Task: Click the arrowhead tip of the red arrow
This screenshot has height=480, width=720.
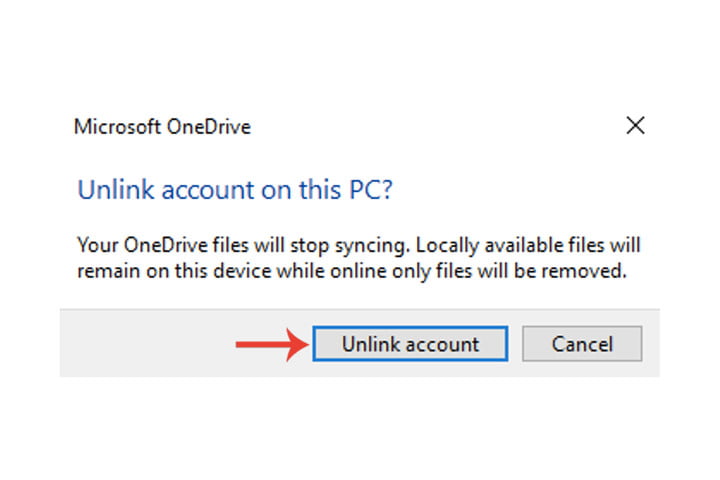Action: tap(302, 345)
